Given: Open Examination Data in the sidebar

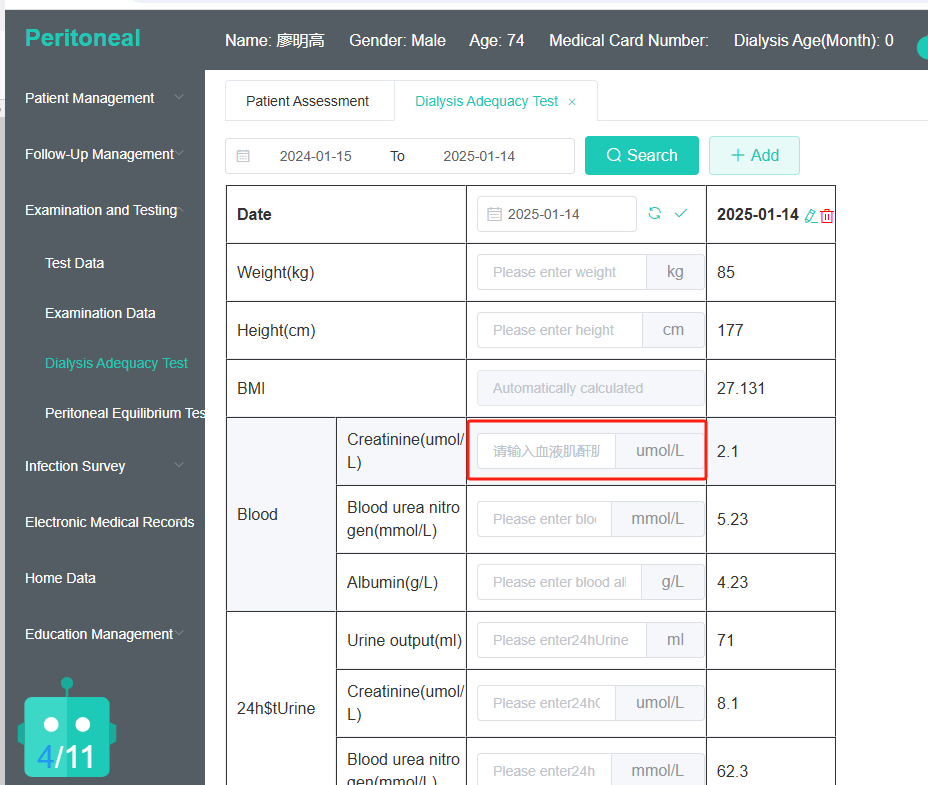Looking at the screenshot, I should click(100, 313).
